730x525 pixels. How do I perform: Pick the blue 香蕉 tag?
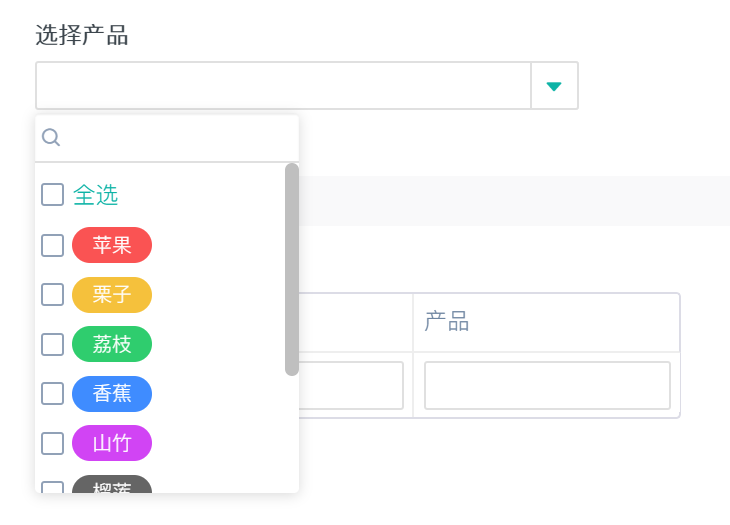pos(112,393)
